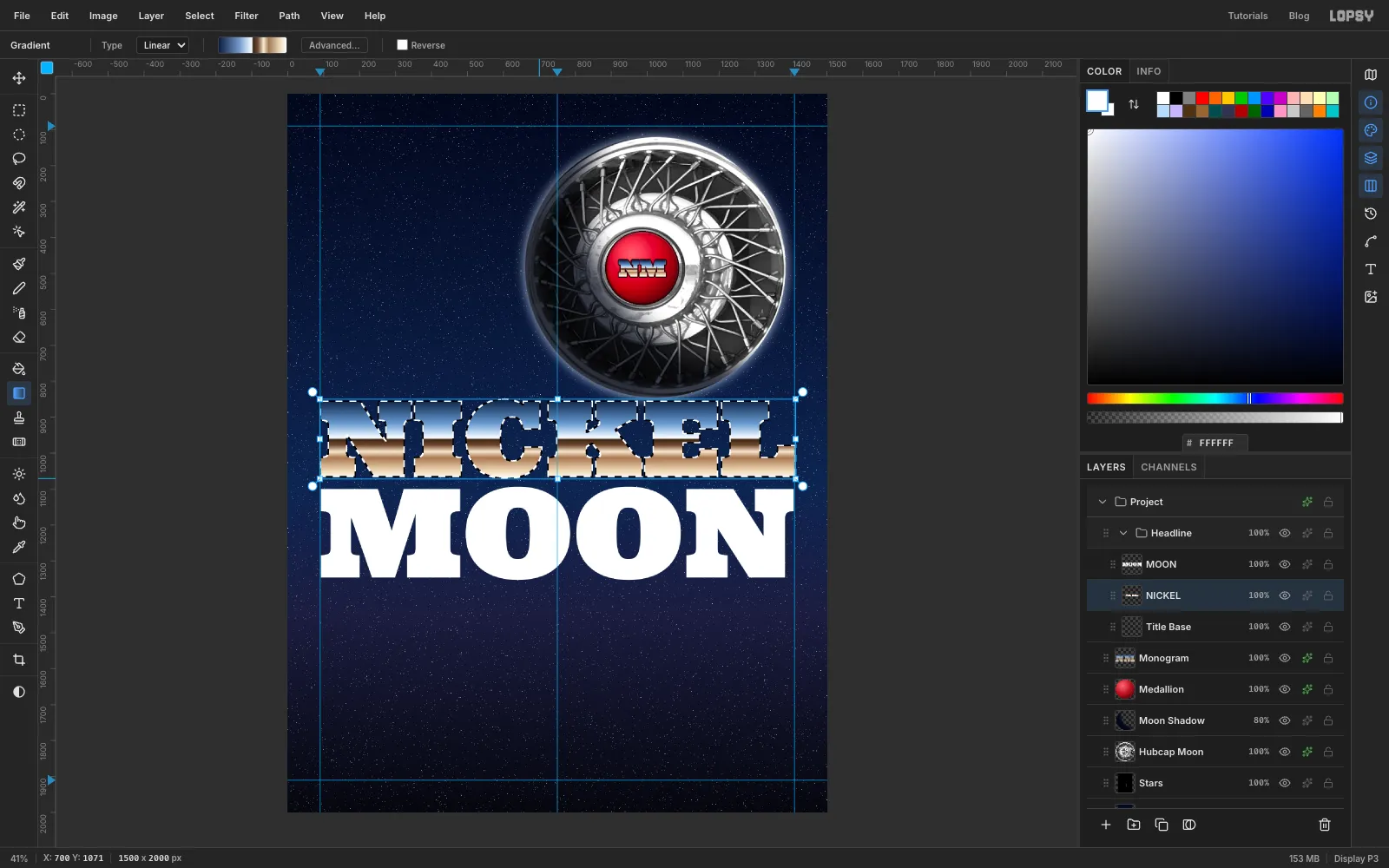Select the Text tool in left toolbar
The width and height of the screenshot is (1389, 868).
click(x=19, y=603)
